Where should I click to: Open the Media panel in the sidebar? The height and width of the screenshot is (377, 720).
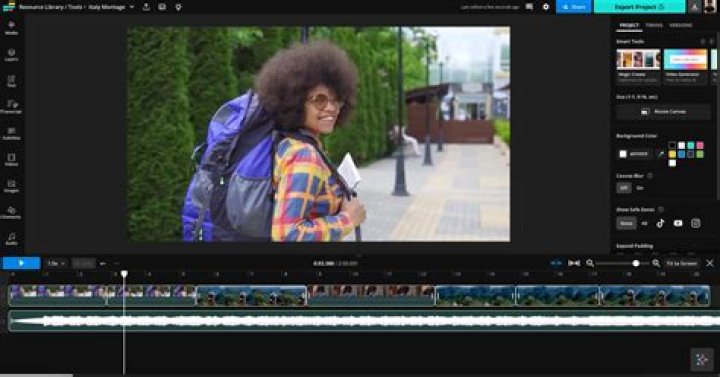[x=11, y=28]
